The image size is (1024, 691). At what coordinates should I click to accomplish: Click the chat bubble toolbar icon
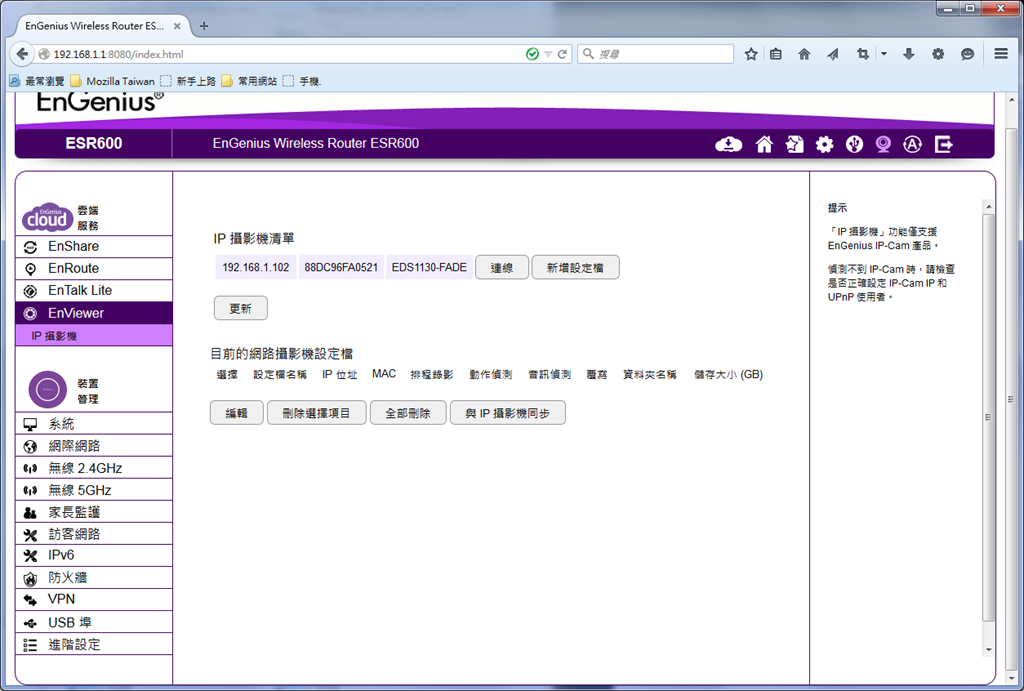(967, 54)
